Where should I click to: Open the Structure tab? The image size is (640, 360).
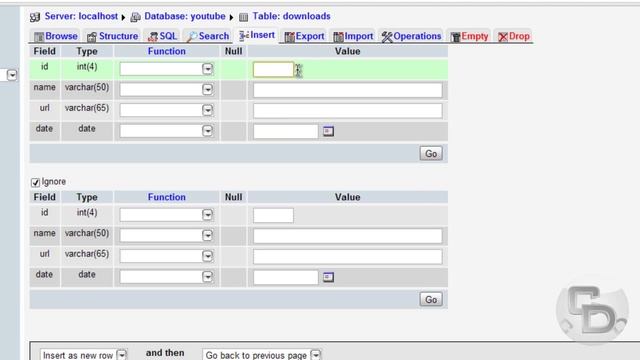tap(113, 36)
